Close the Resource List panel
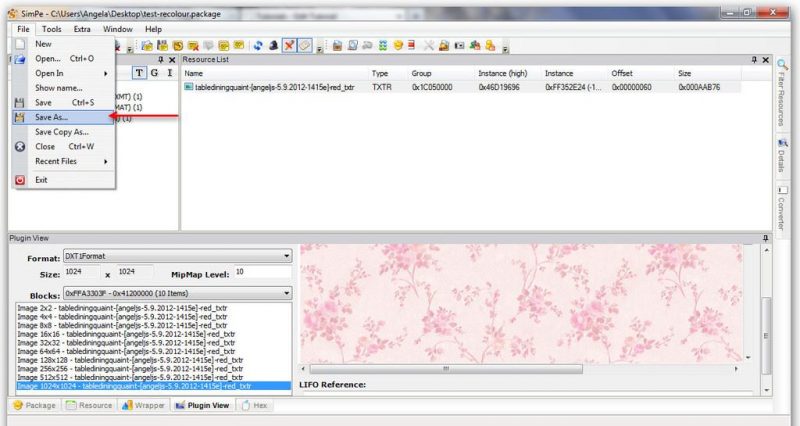The image size is (800, 426). [x=766, y=60]
